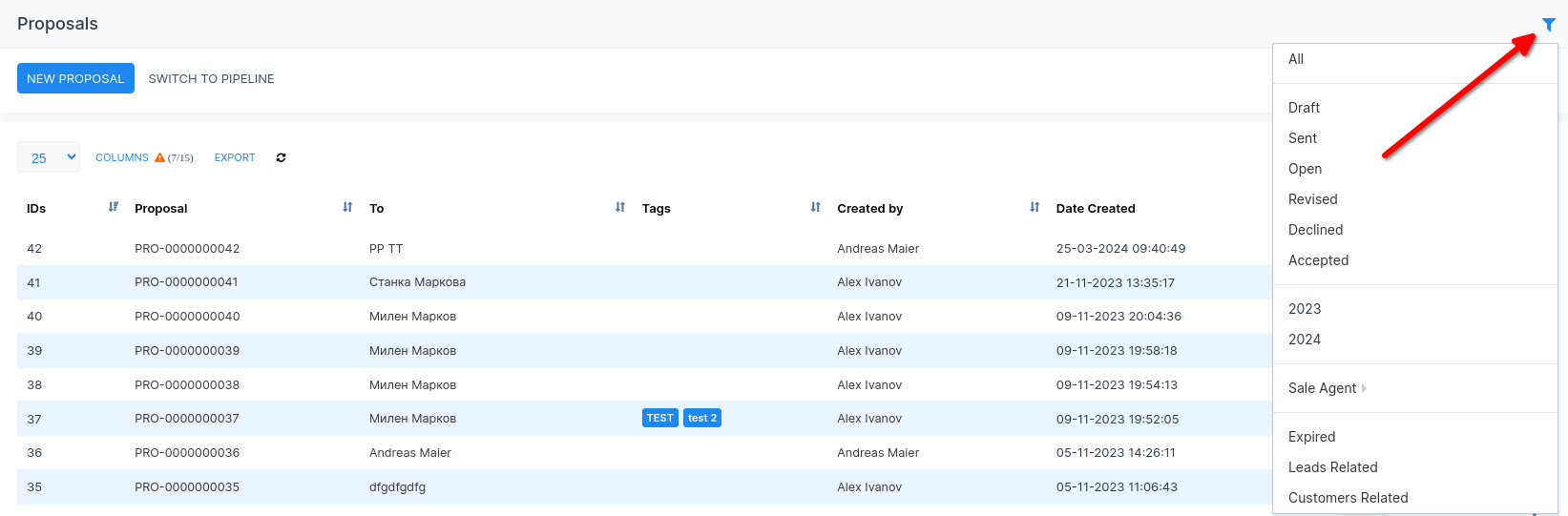Filter proposals by Accepted status
The image size is (1568, 516).
1318,260
